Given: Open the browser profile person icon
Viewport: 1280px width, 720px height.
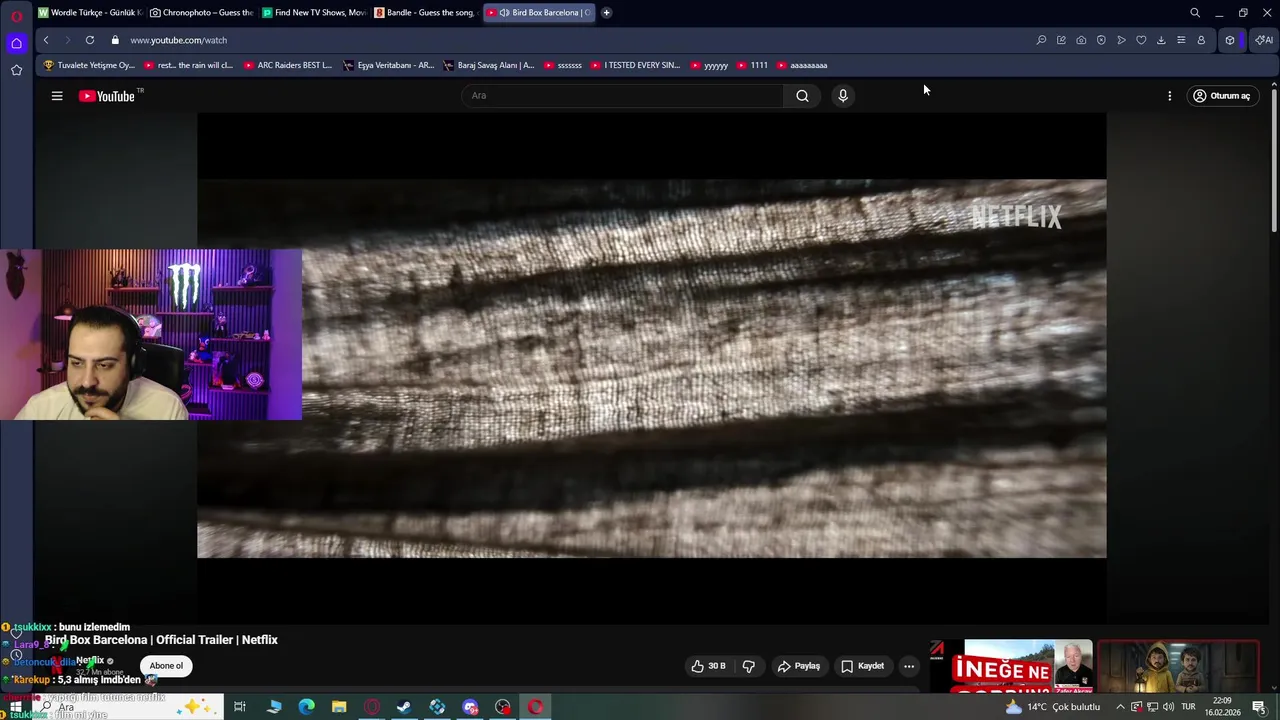Looking at the screenshot, I should [x=1201, y=40].
